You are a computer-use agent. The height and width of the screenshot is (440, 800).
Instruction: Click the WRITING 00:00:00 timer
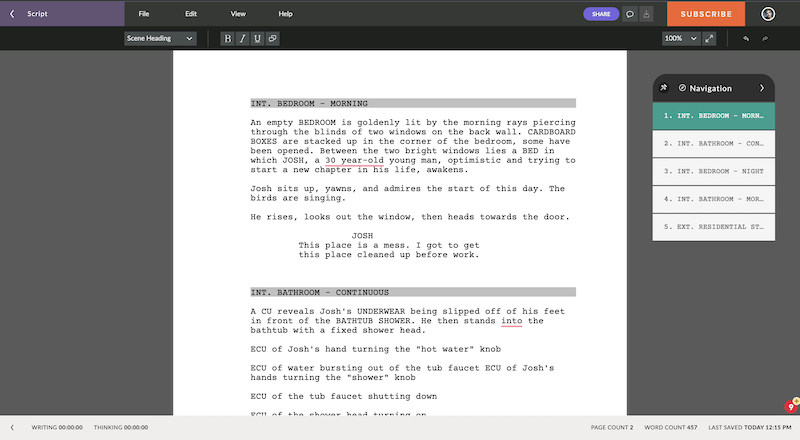(57, 427)
